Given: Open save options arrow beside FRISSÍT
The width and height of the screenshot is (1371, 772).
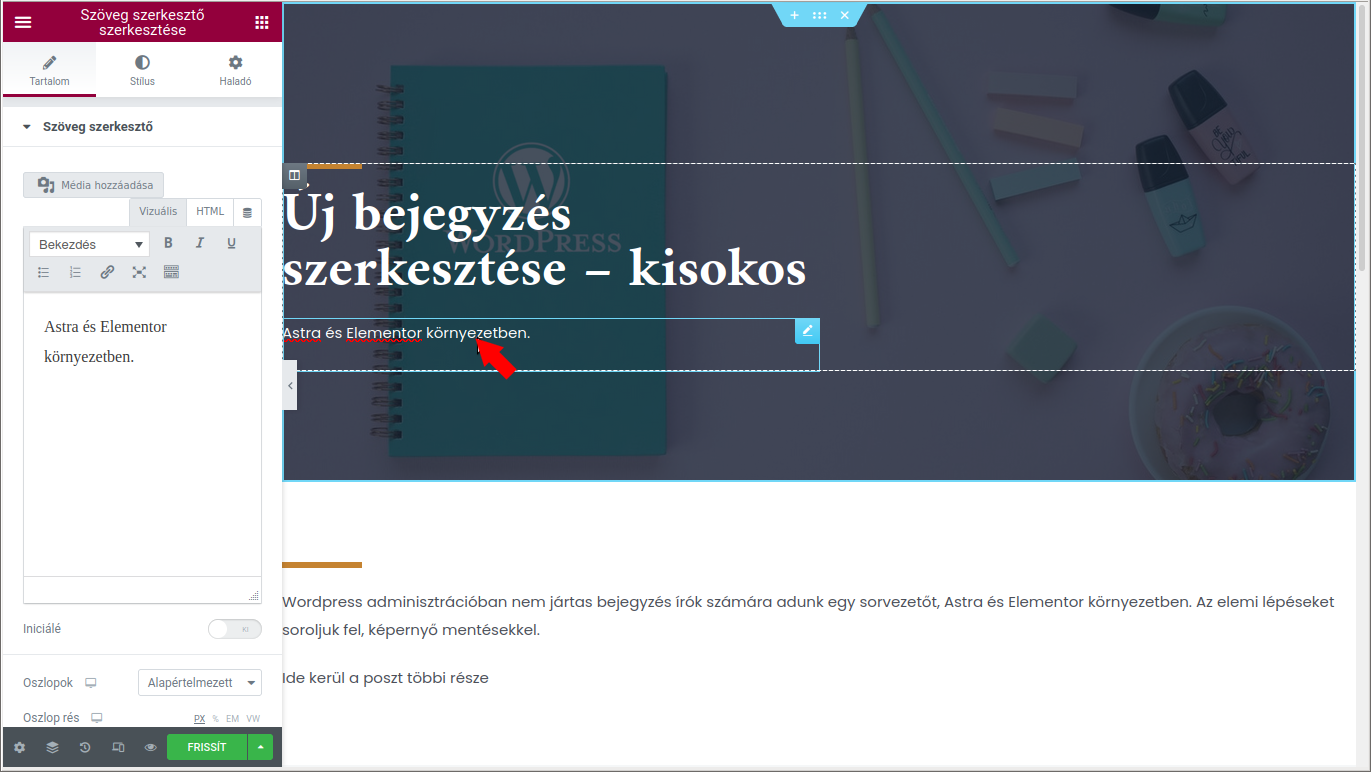Looking at the screenshot, I should pos(260,747).
